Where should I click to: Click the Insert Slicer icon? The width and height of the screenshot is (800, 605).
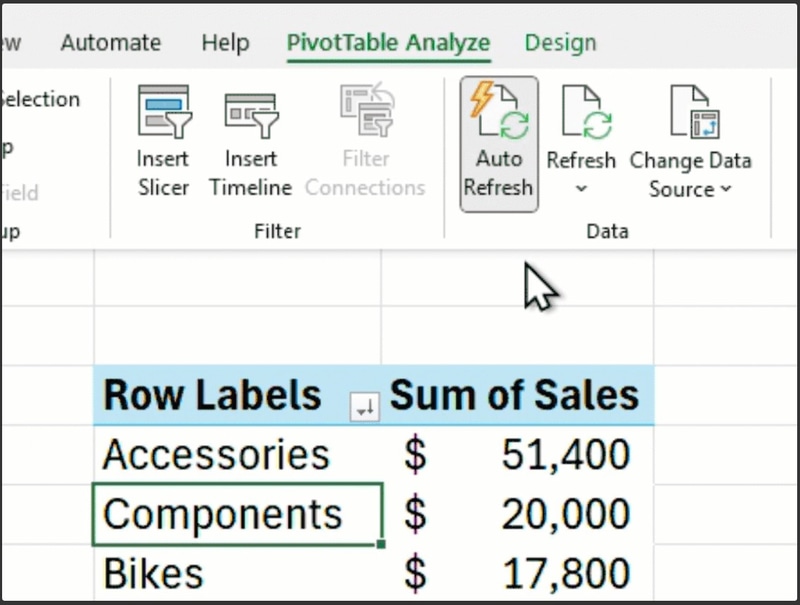[x=163, y=112]
